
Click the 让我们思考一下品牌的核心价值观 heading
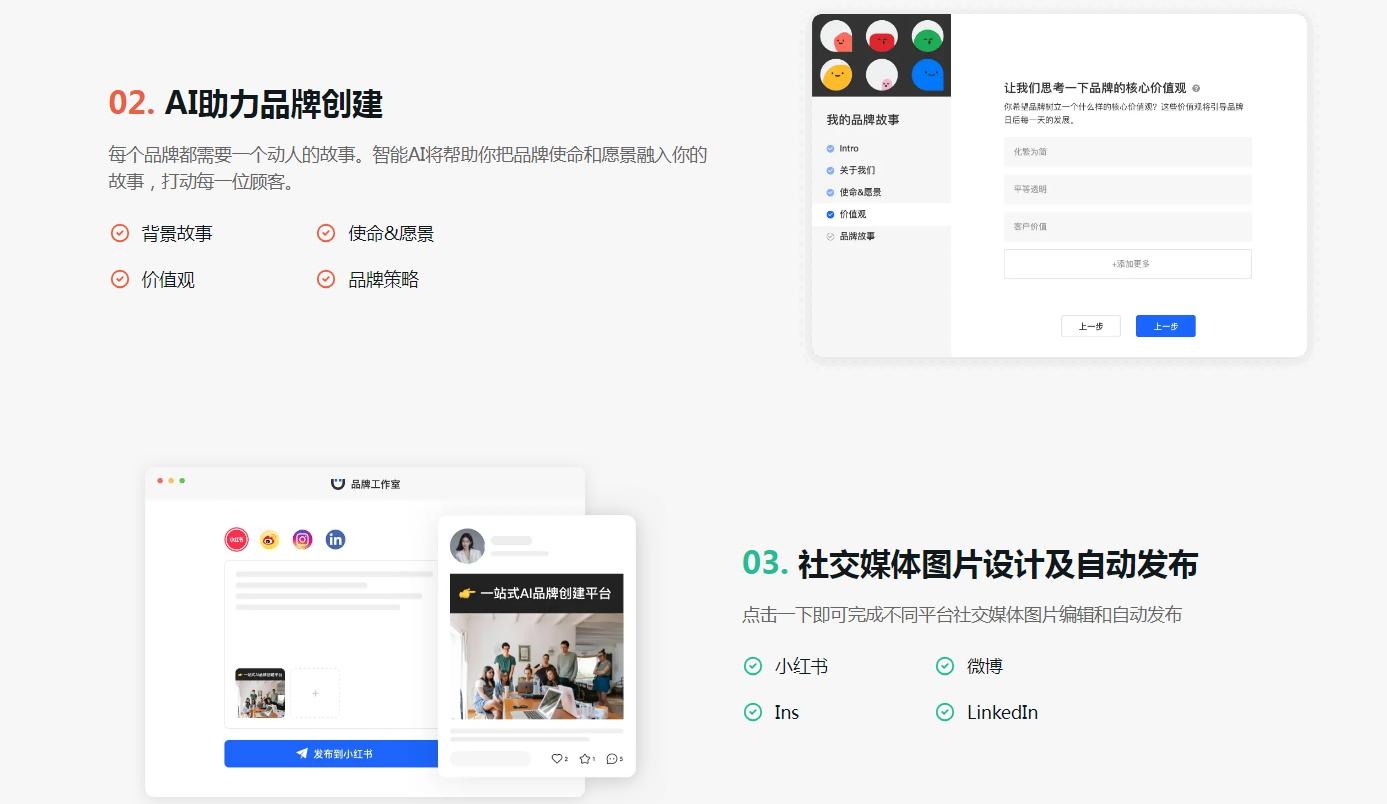point(1095,88)
